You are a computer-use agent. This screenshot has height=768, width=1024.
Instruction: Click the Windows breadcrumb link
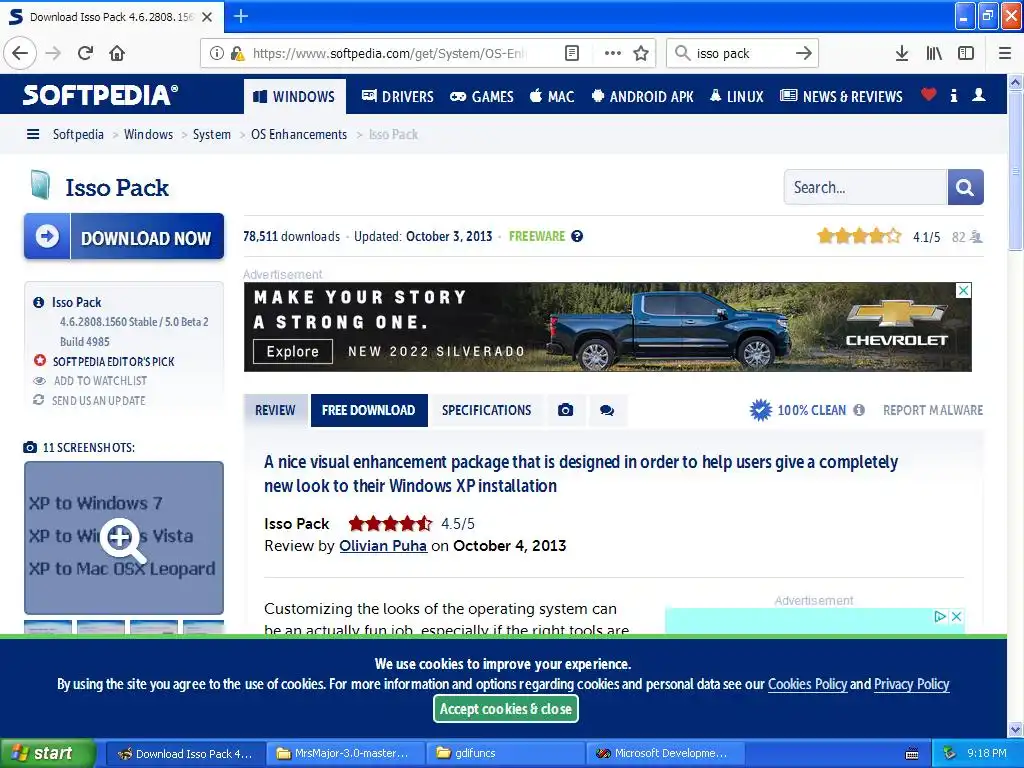148,135
